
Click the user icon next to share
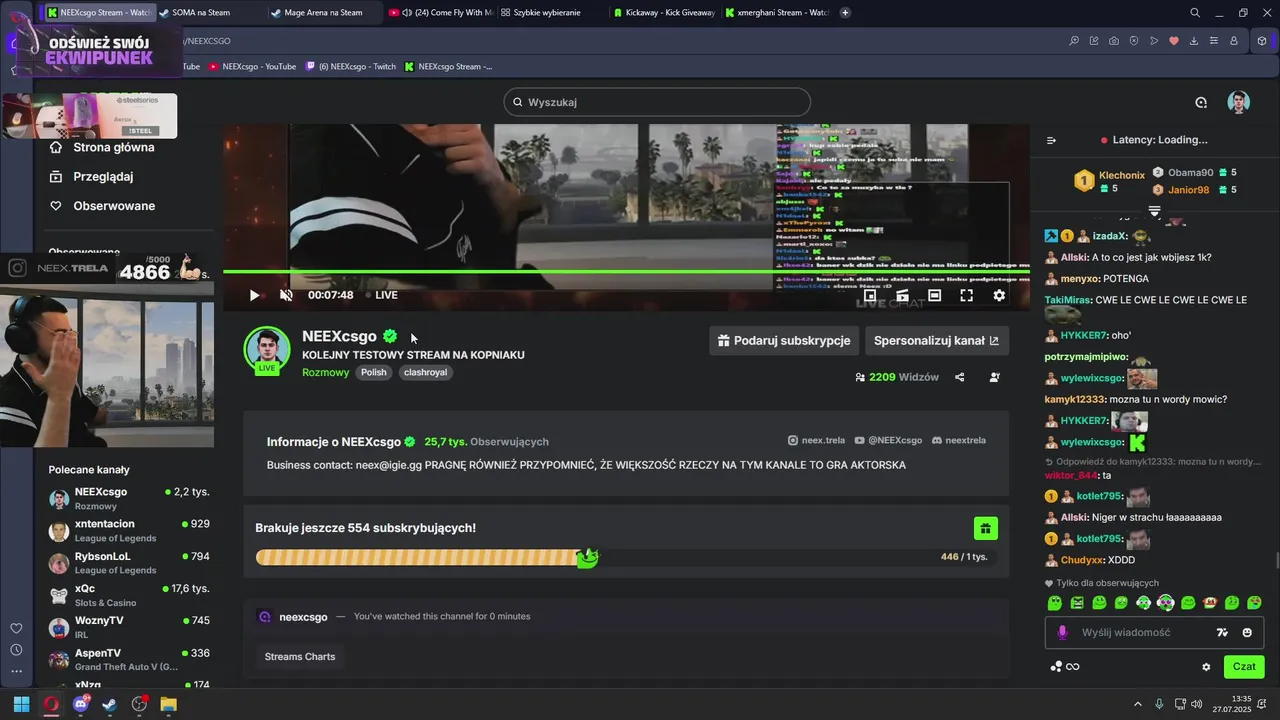click(x=994, y=377)
